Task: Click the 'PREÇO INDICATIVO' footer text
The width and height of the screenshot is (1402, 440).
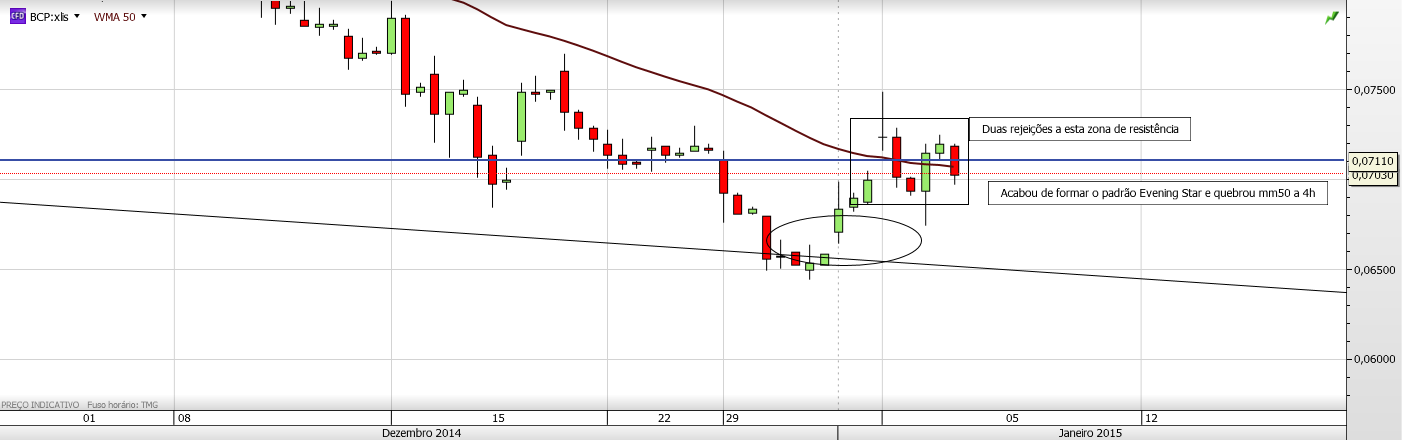Action: [40, 405]
